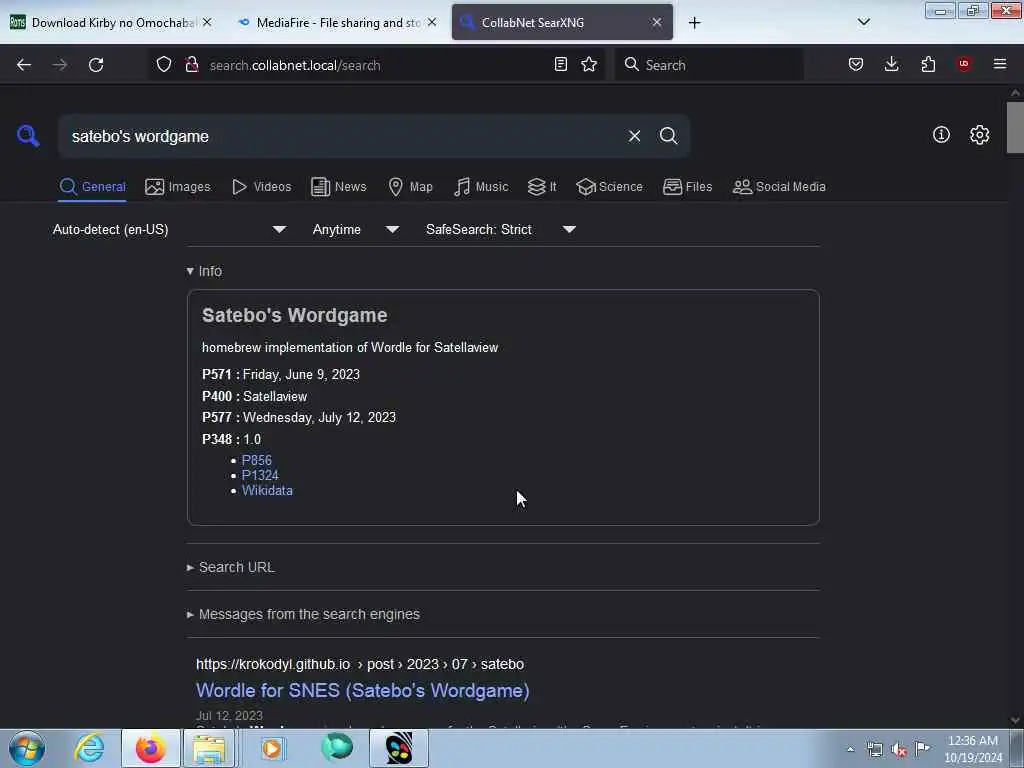Open the P856 link
Screen dimensions: 1024x768
point(257,460)
